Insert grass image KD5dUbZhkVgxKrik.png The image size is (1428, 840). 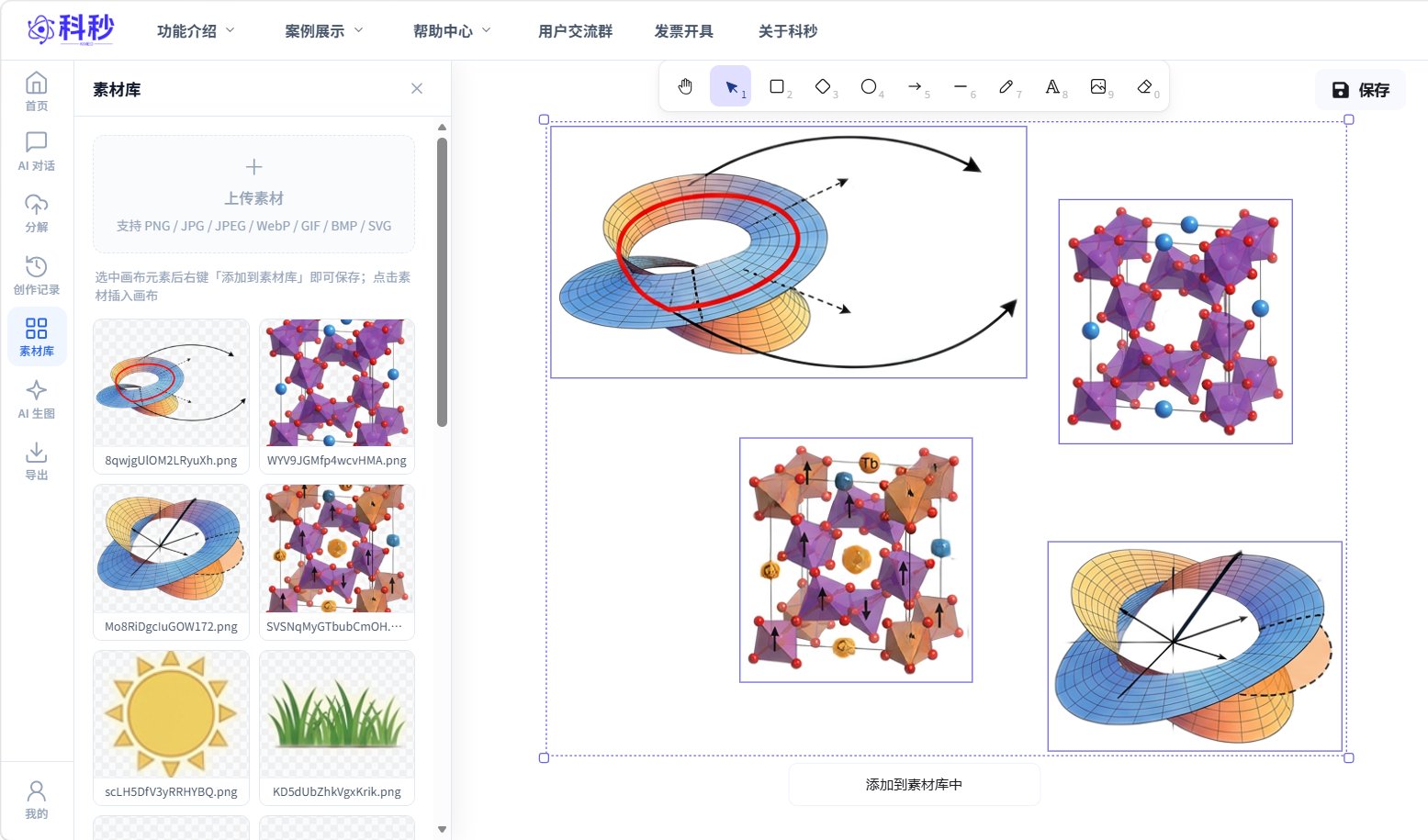coord(337,727)
